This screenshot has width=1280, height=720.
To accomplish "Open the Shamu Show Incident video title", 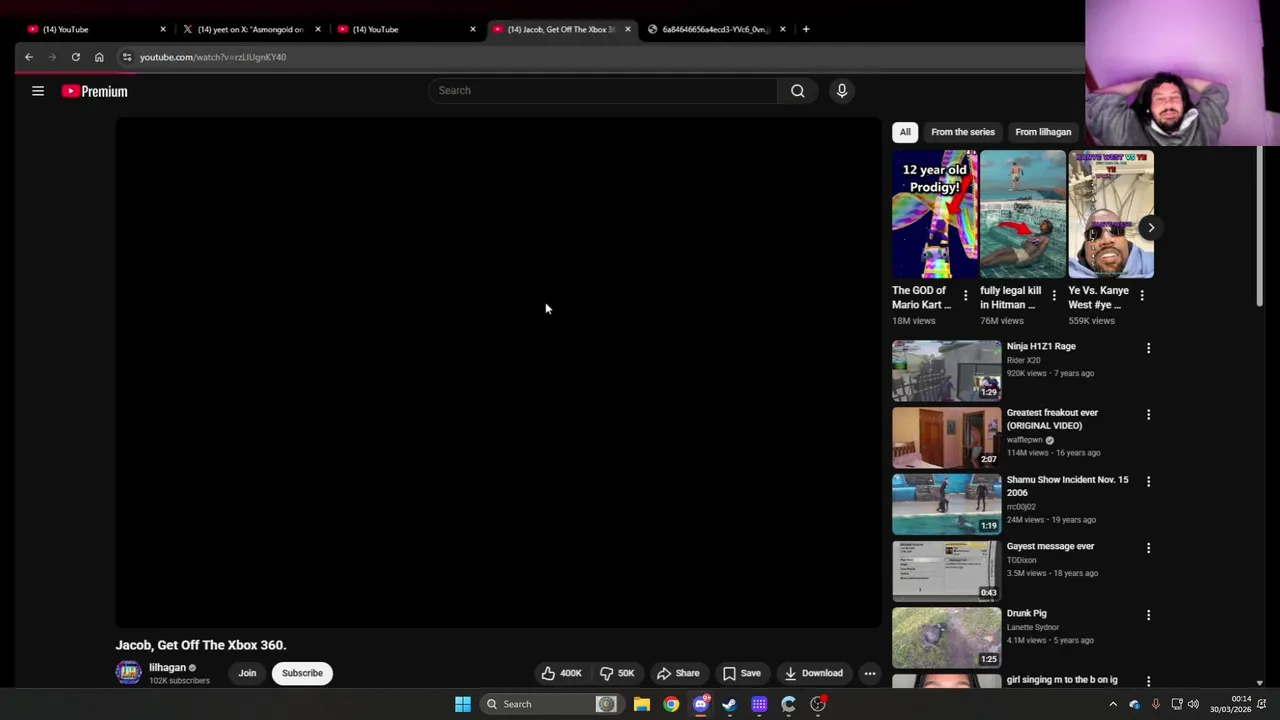I will (1067, 486).
